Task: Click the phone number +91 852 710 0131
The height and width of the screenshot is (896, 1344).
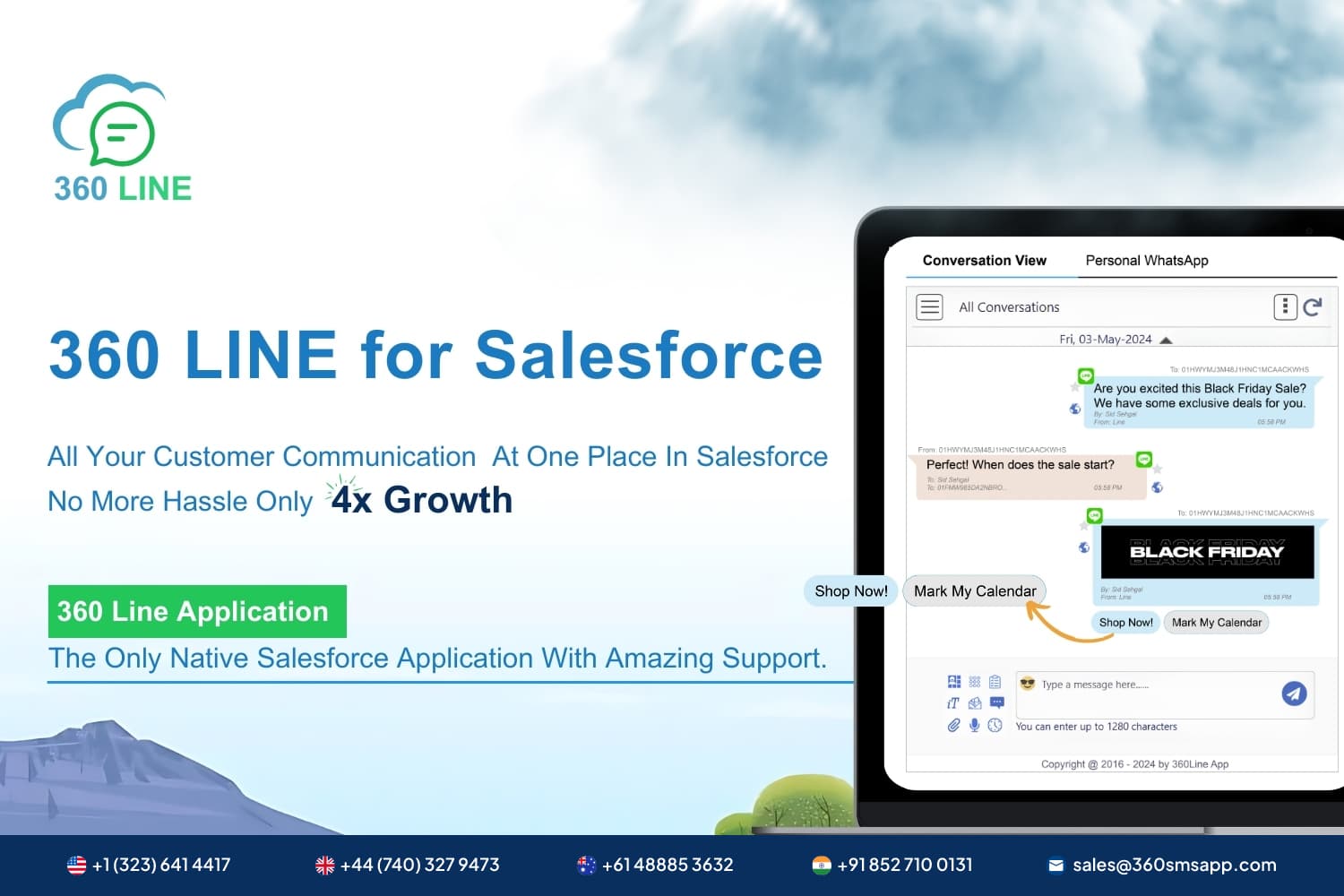Action: pyautogui.click(x=904, y=865)
